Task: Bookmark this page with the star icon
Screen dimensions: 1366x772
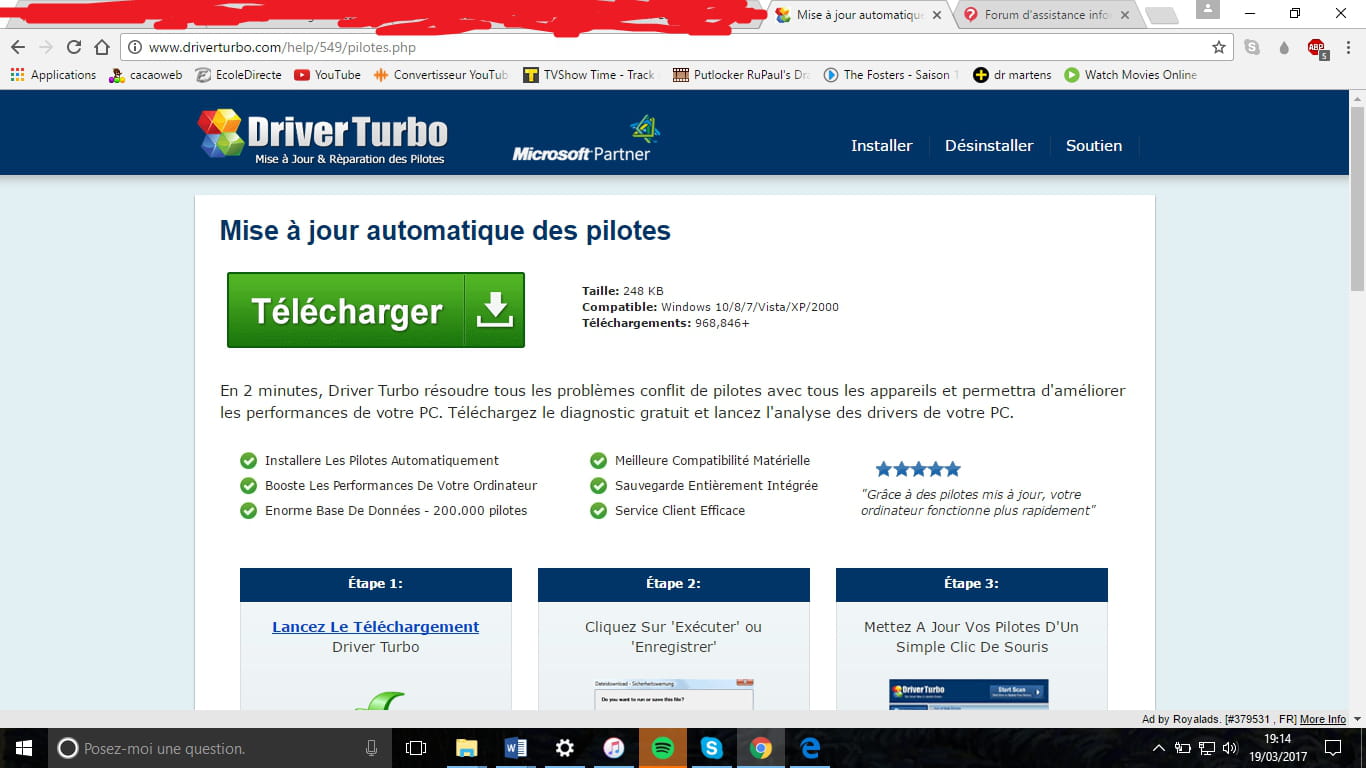Action: (x=1219, y=47)
